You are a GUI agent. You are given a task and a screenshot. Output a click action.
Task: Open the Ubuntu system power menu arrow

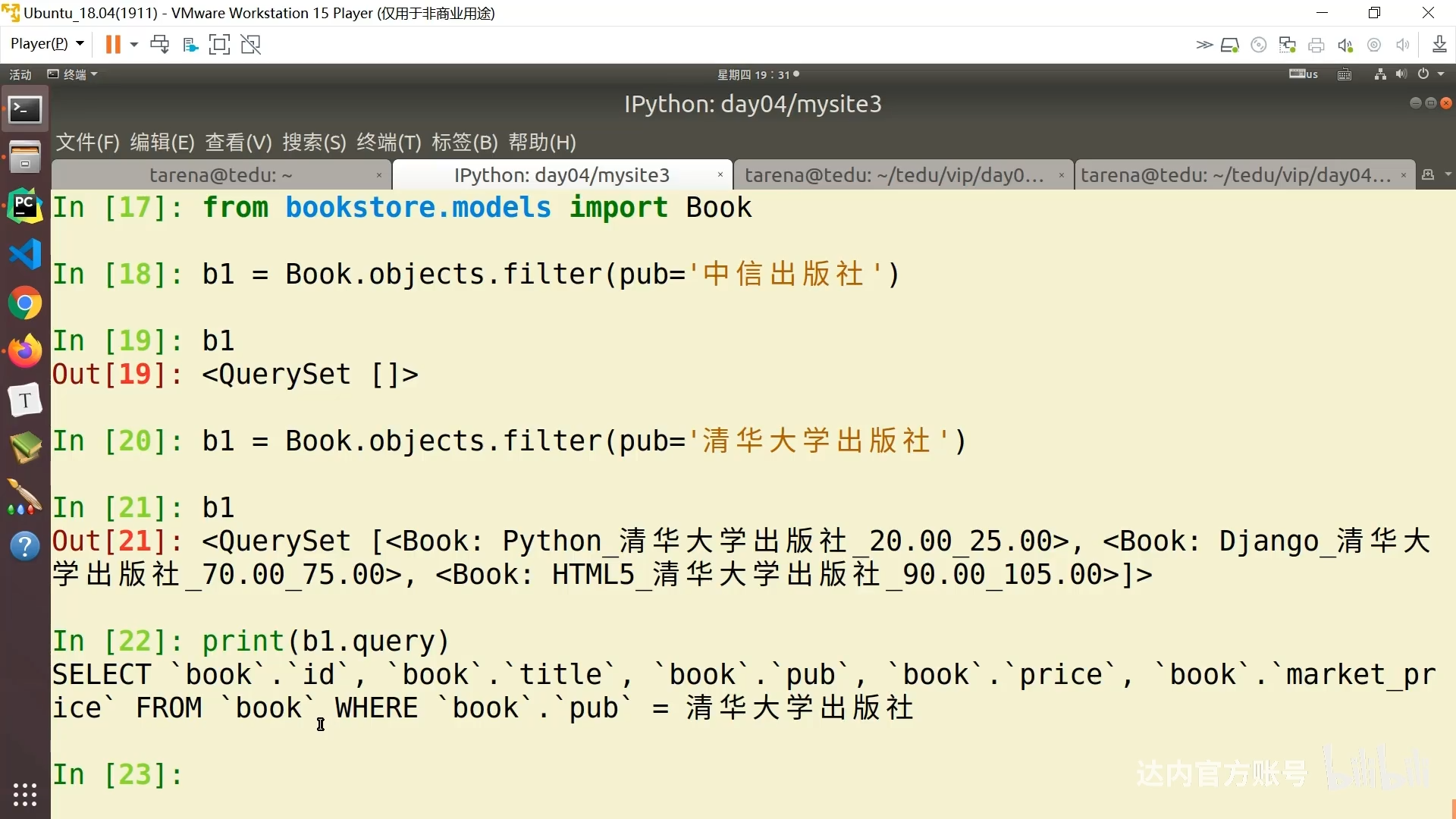[1441, 74]
